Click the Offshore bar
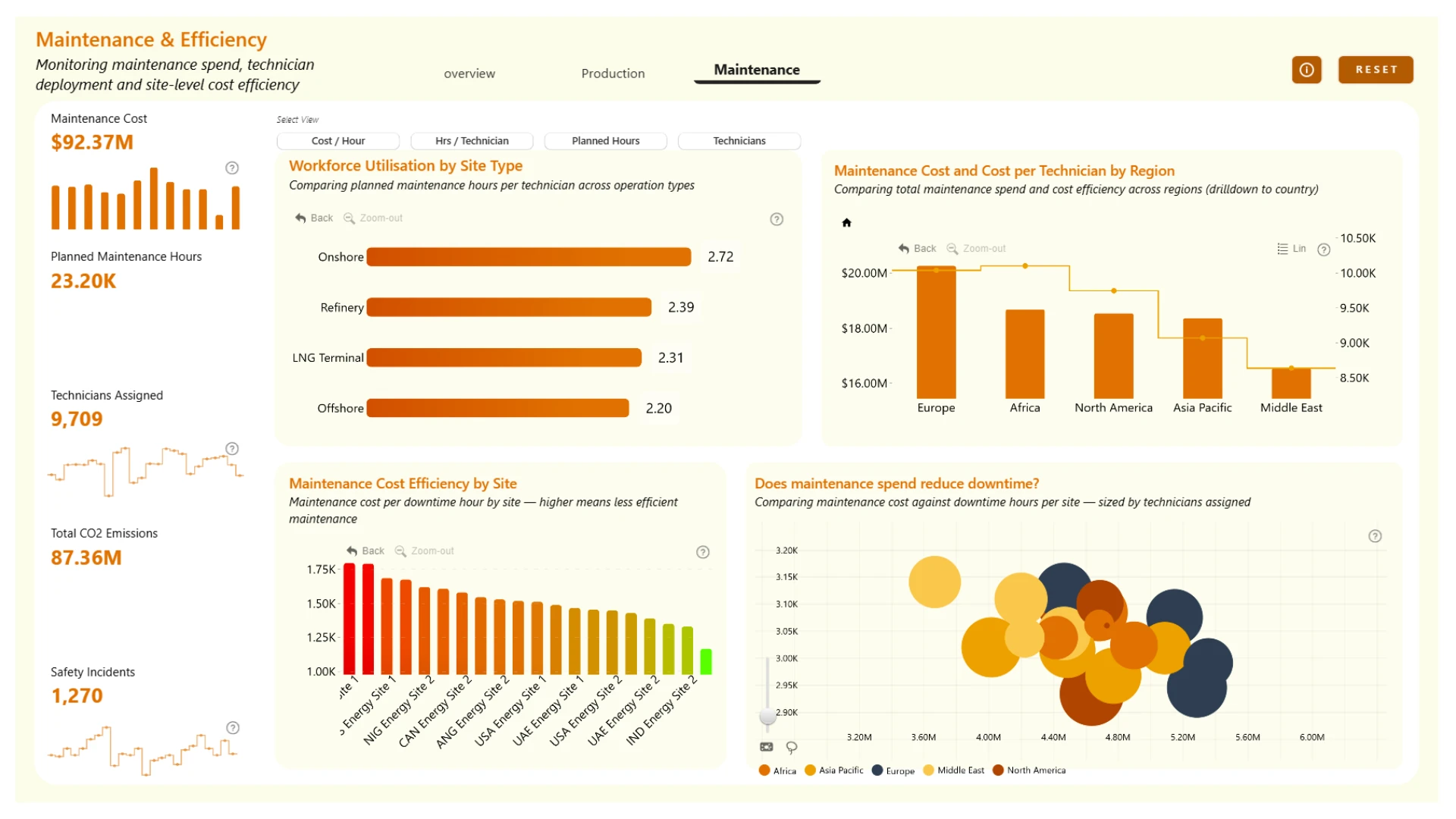Screen dimensions: 1456x819 click(x=497, y=408)
